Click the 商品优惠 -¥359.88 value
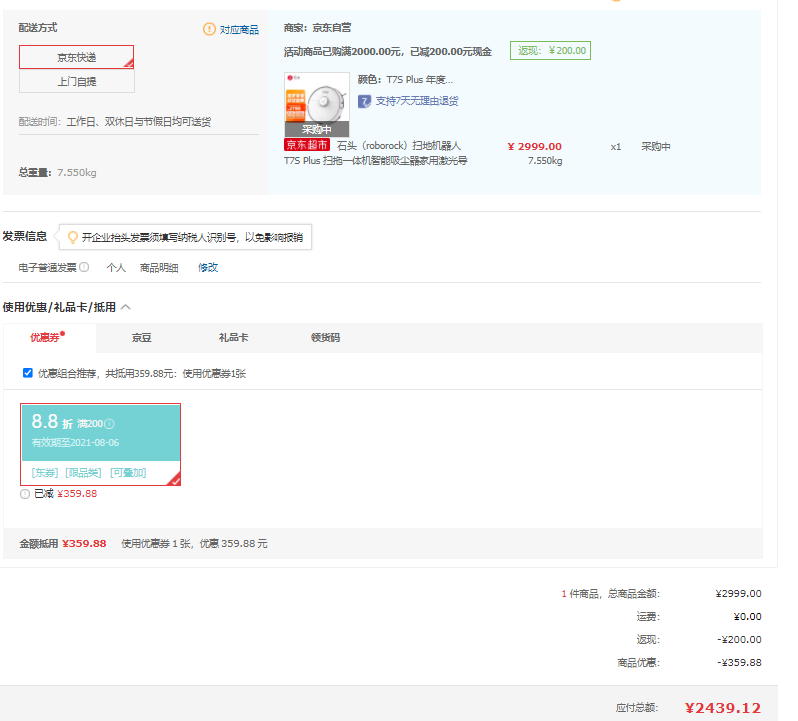This screenshot has width=798, height=721. click(x=739, y=662)
